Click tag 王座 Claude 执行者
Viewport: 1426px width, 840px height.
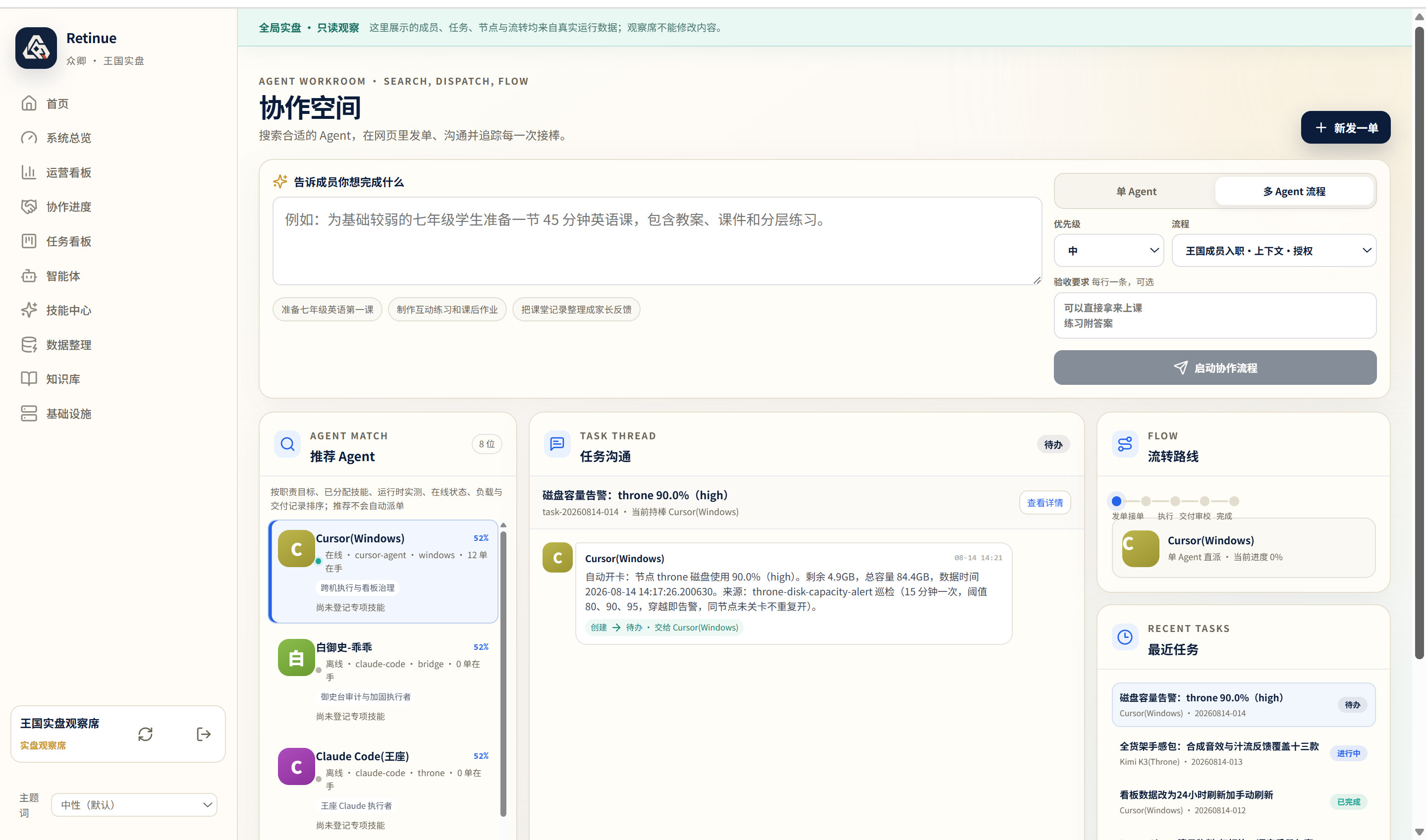pyautogui.click(x=356, y=806)
